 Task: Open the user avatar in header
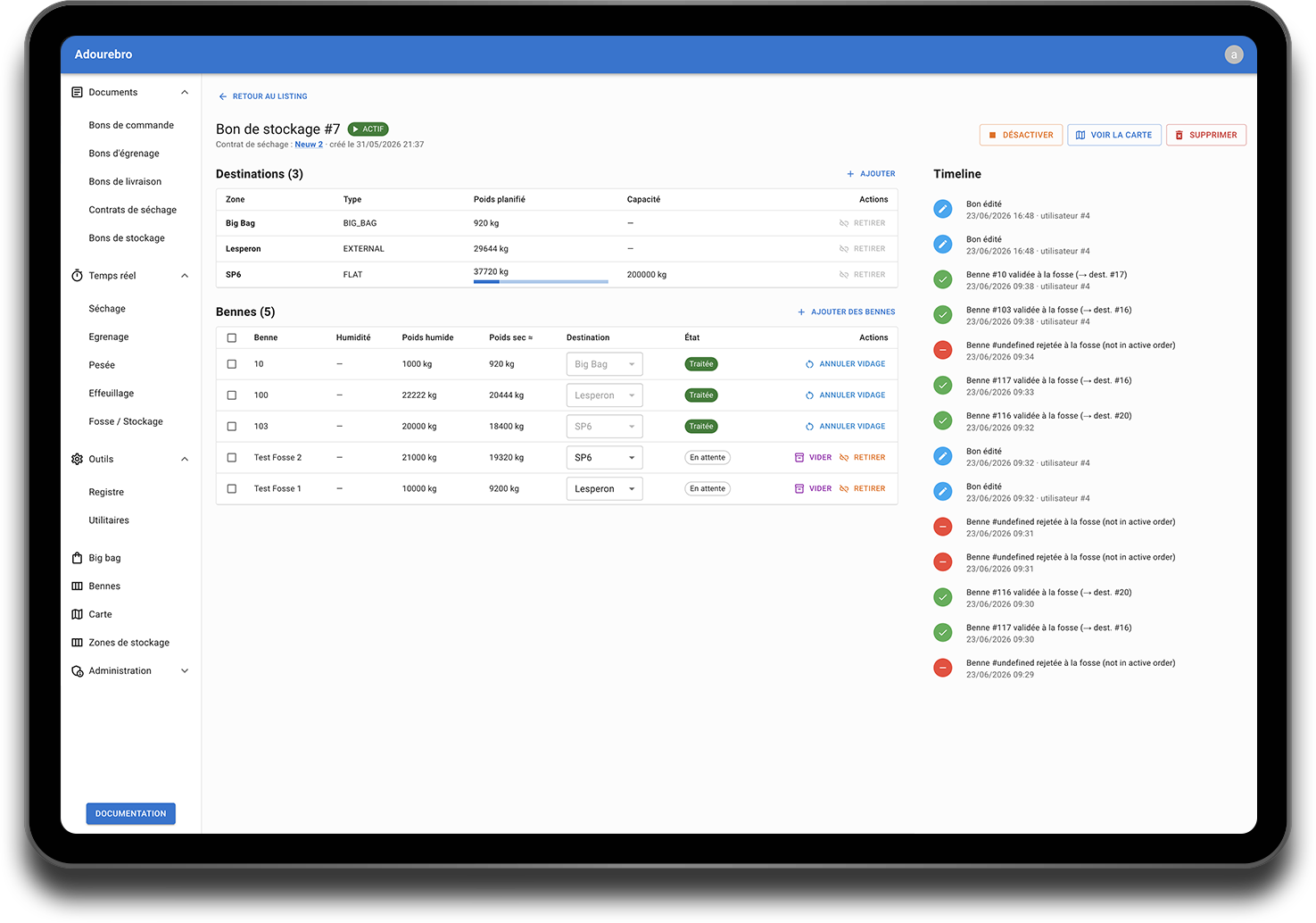tap(1234, 54)
